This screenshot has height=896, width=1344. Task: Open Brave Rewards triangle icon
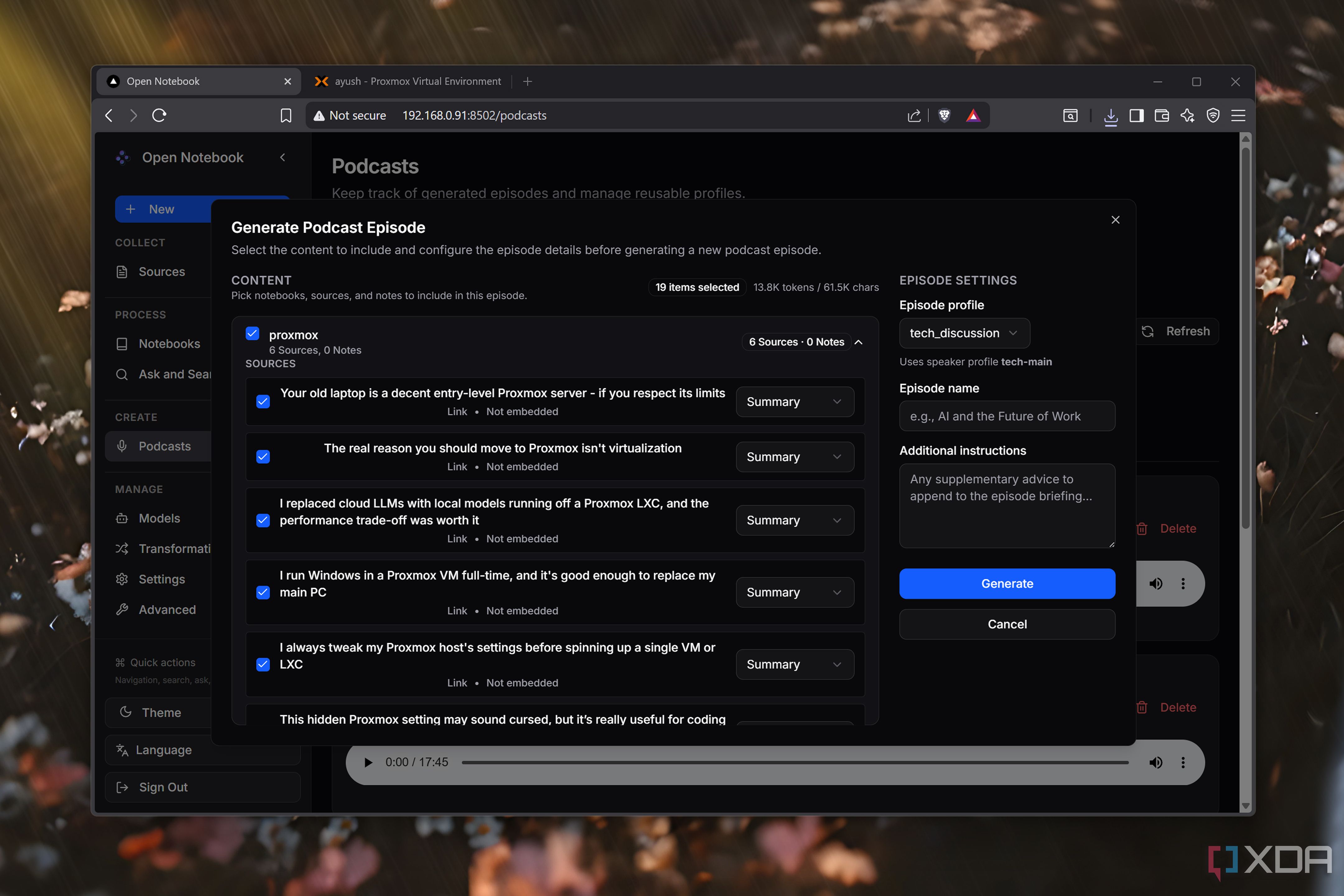973,115
